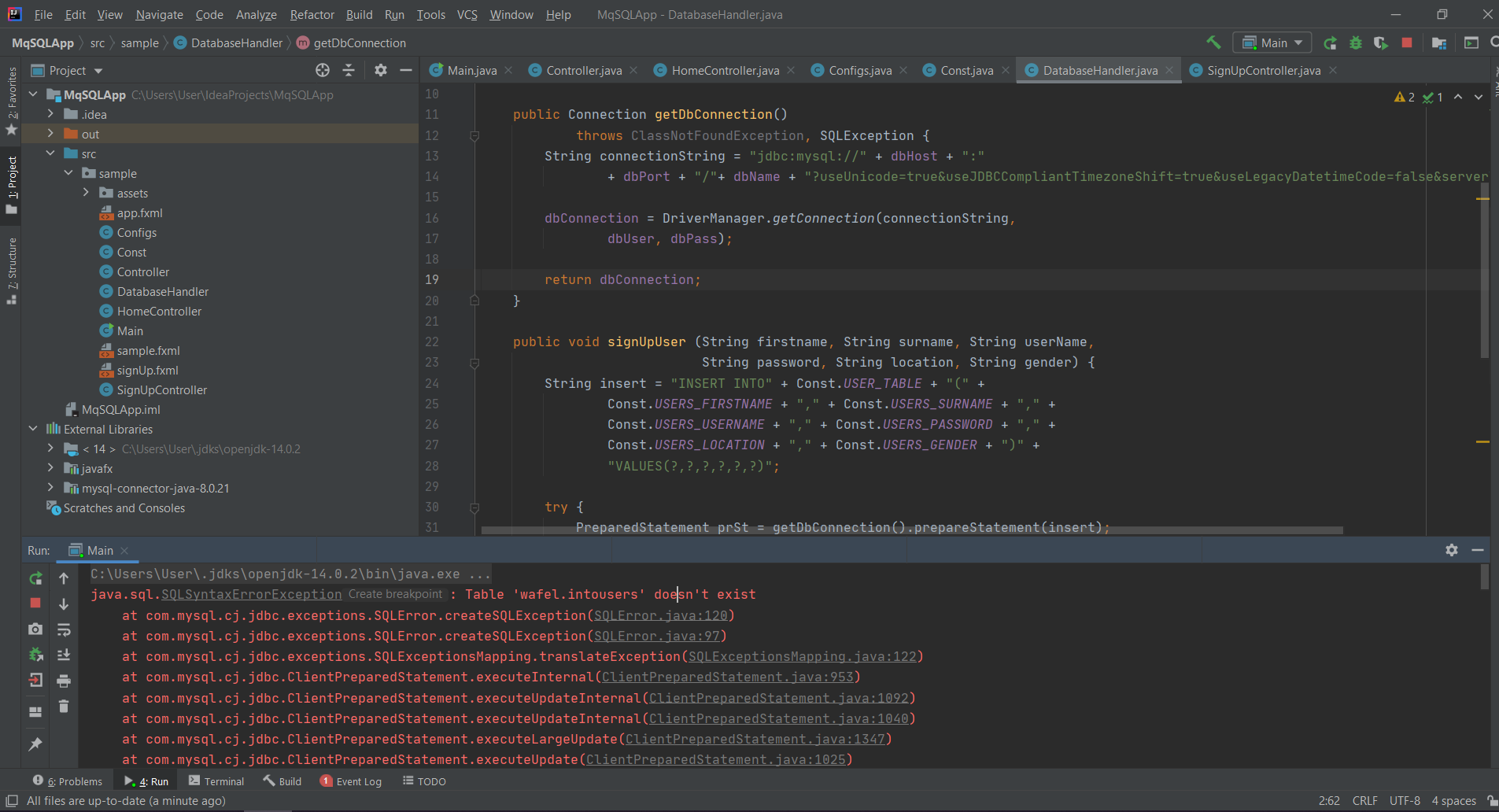Click Rerun icon in Run panel

tap(35, 578)
